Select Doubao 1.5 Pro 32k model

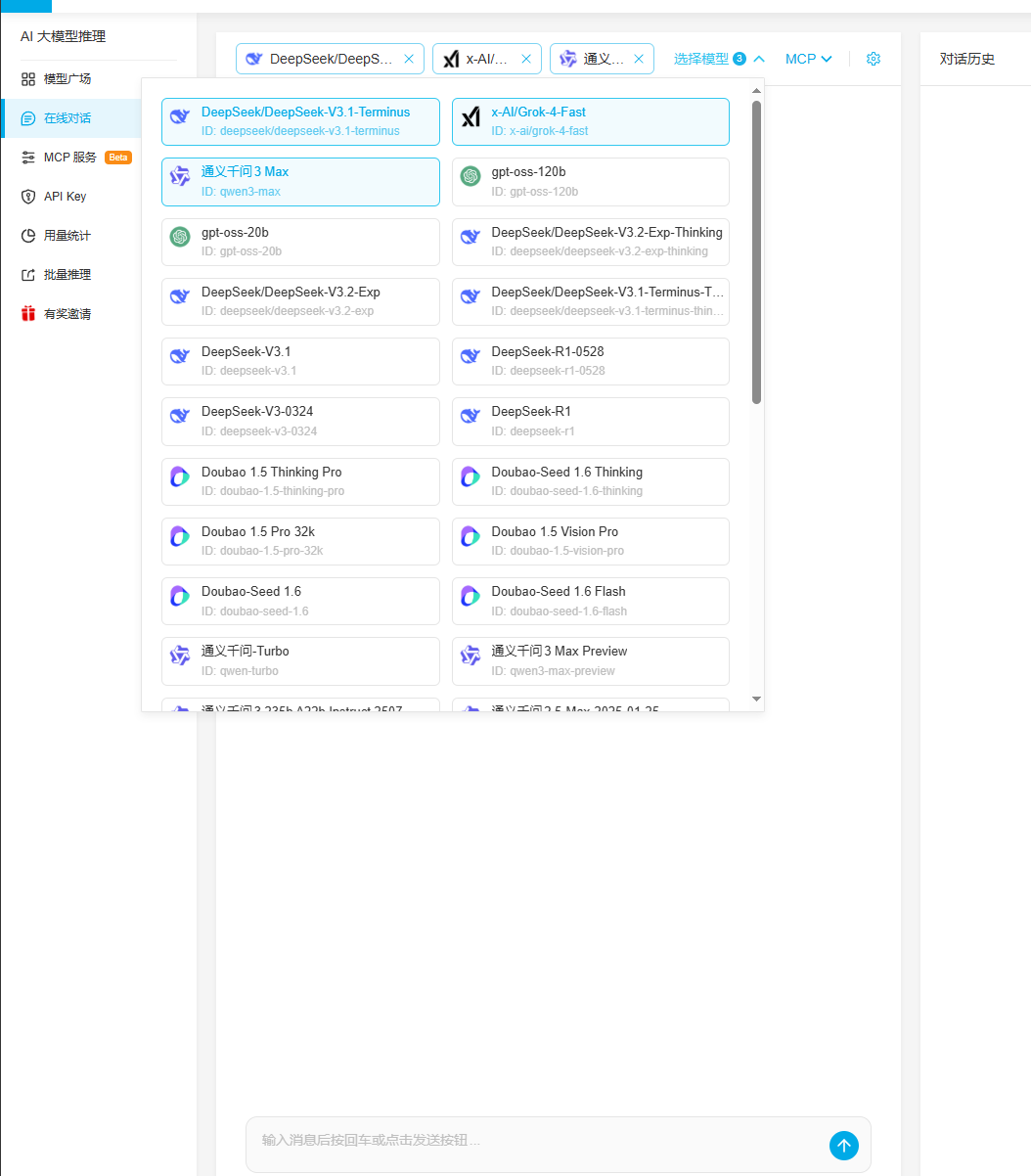(300, 541)
